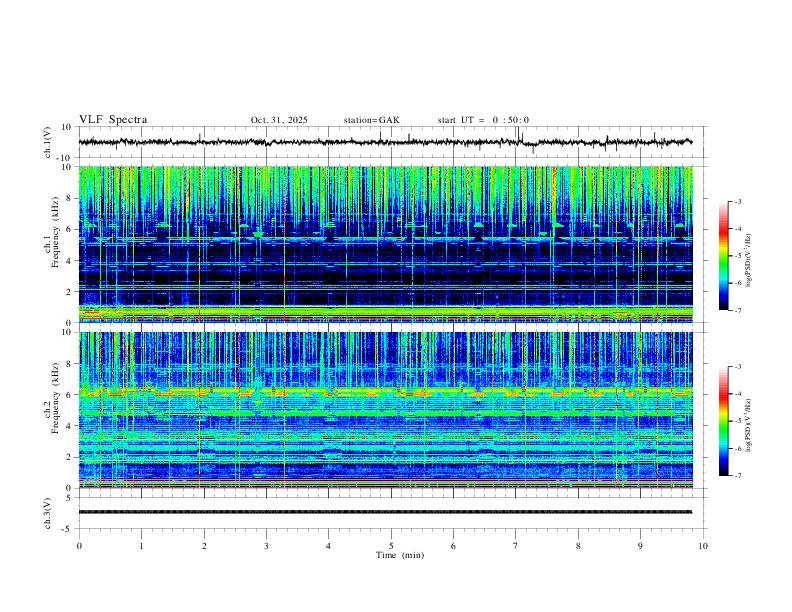Click the '5' tick on time axis
This screenshot has width=792, height=612.
[x=391, y=546]
